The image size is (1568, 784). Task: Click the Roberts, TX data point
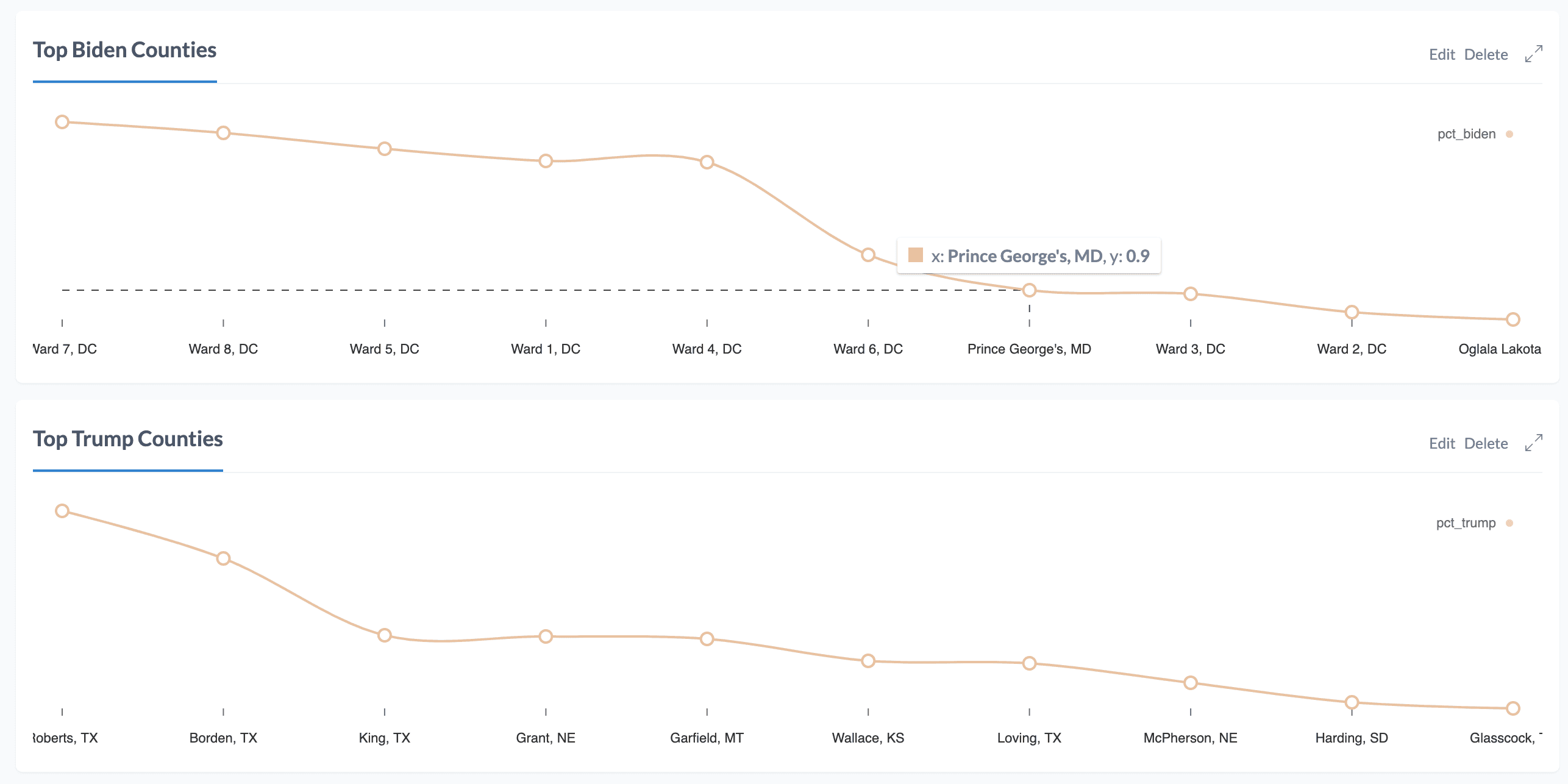coord(62,511)
